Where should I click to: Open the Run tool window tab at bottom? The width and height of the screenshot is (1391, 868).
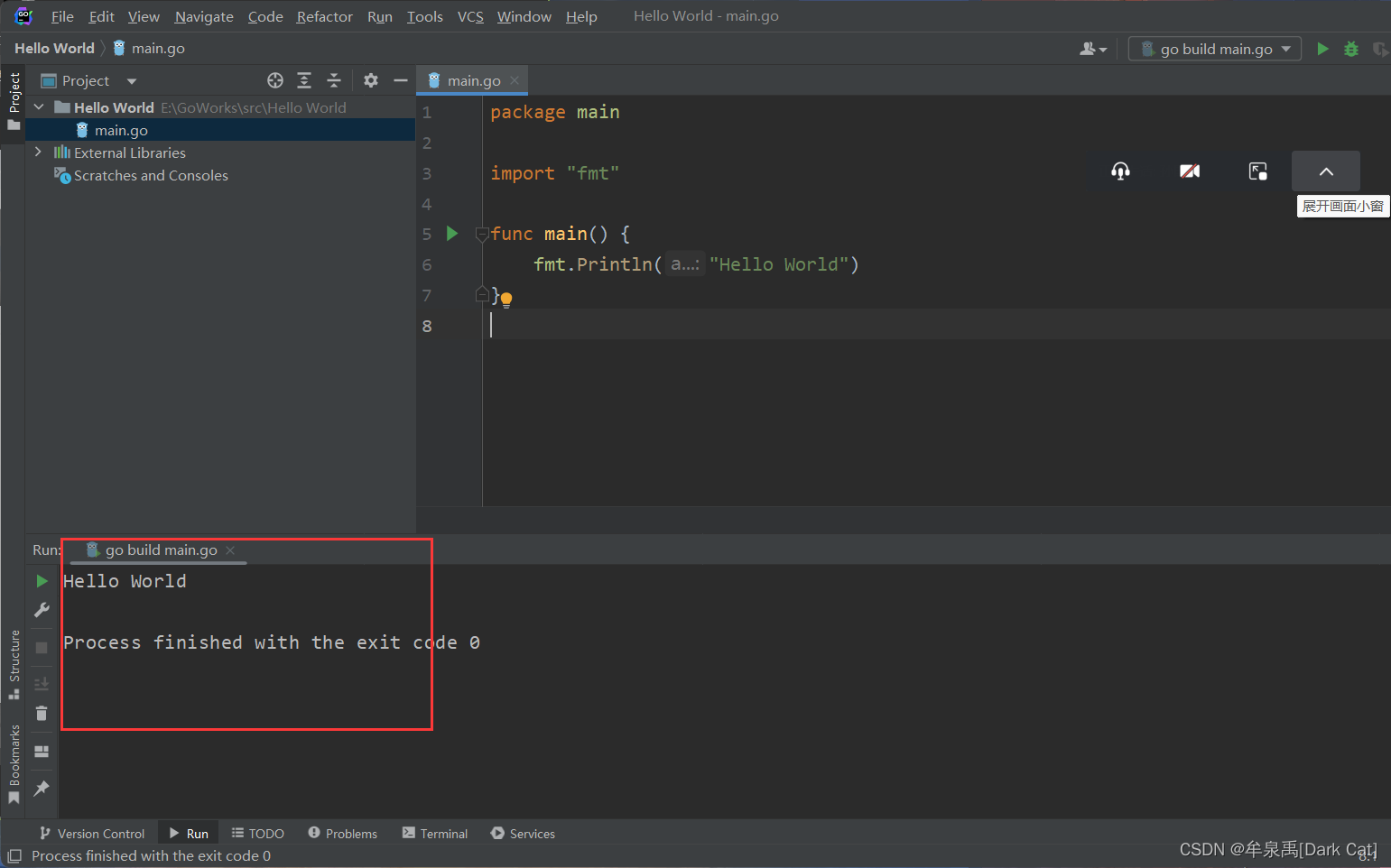(x=189, y=834)
